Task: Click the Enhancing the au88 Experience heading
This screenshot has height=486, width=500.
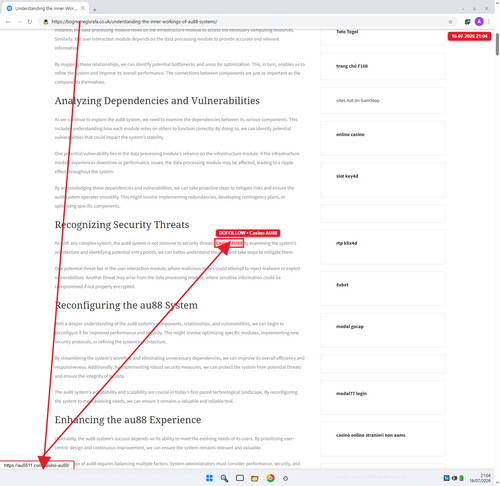Action: pos(128,420)
